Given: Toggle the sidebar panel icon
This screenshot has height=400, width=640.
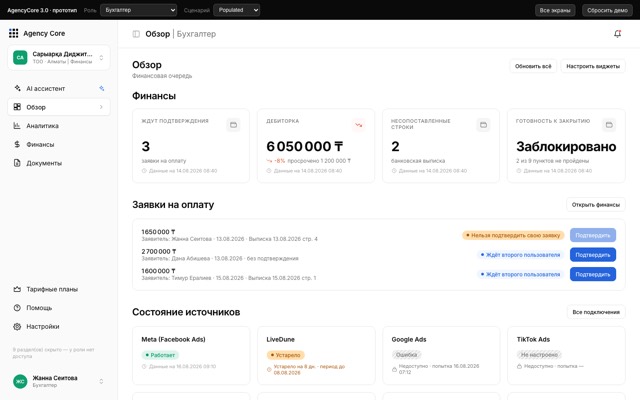Looking at the screenshot, I should coord(136,34).
